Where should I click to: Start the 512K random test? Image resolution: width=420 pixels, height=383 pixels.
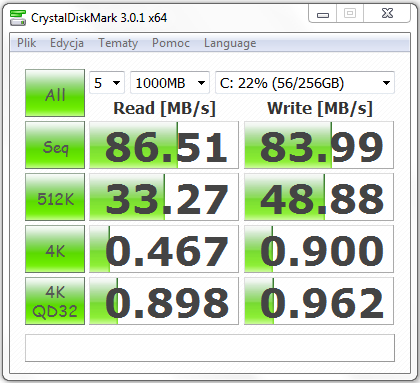click(55, 197)
